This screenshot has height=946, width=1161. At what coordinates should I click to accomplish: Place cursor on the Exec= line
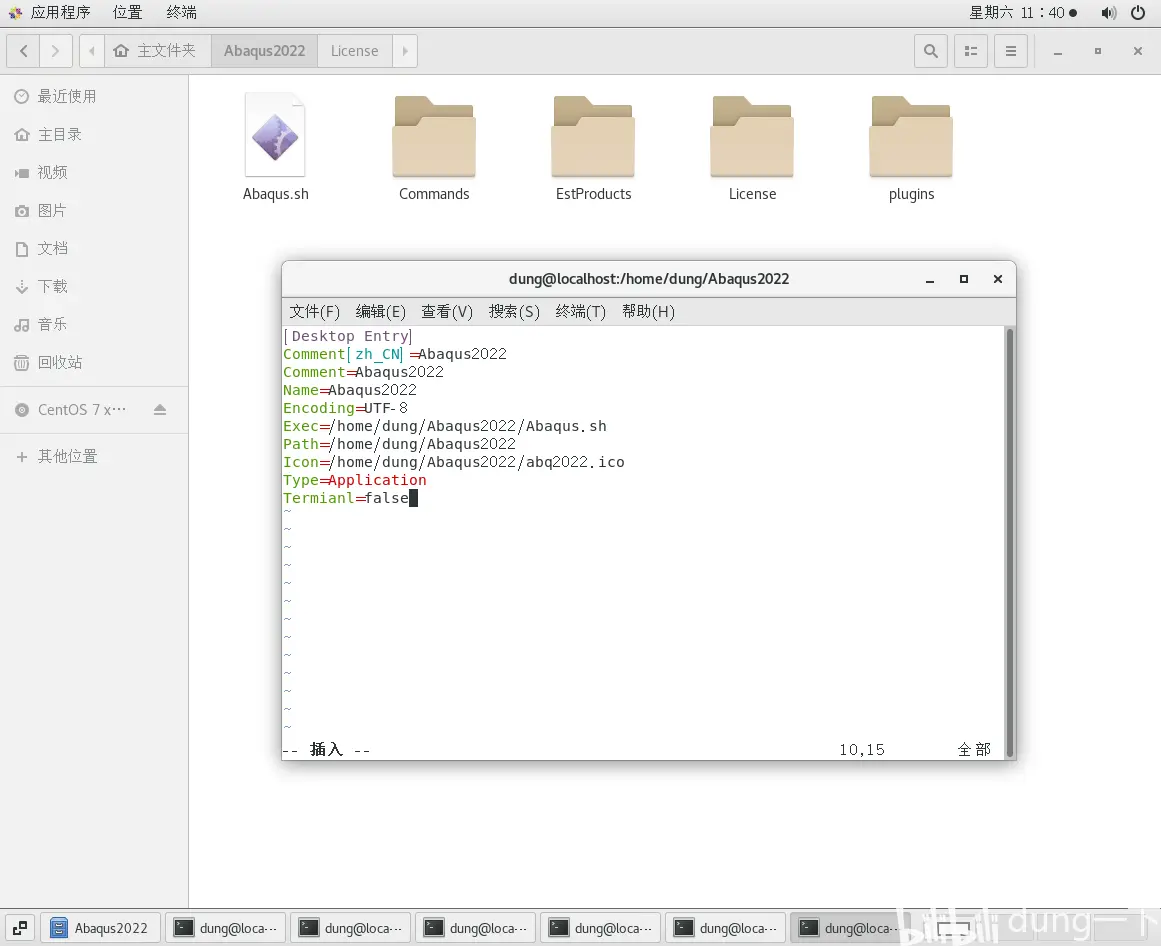click(x=444, y=426)
